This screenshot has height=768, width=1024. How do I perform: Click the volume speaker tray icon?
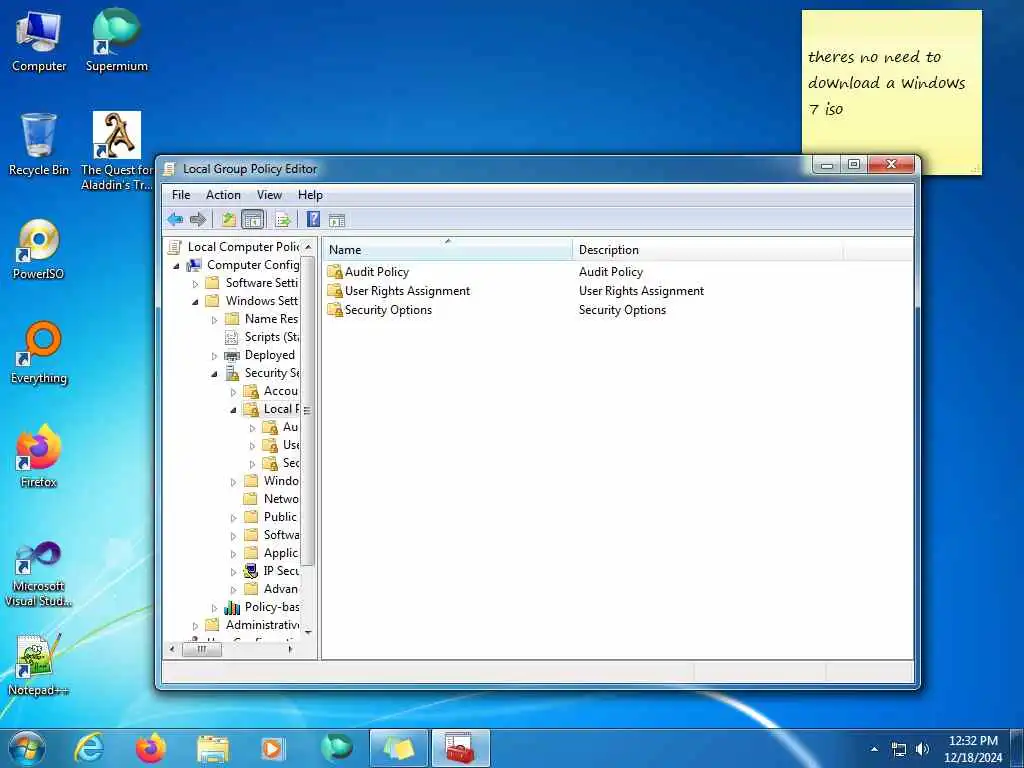921,749
